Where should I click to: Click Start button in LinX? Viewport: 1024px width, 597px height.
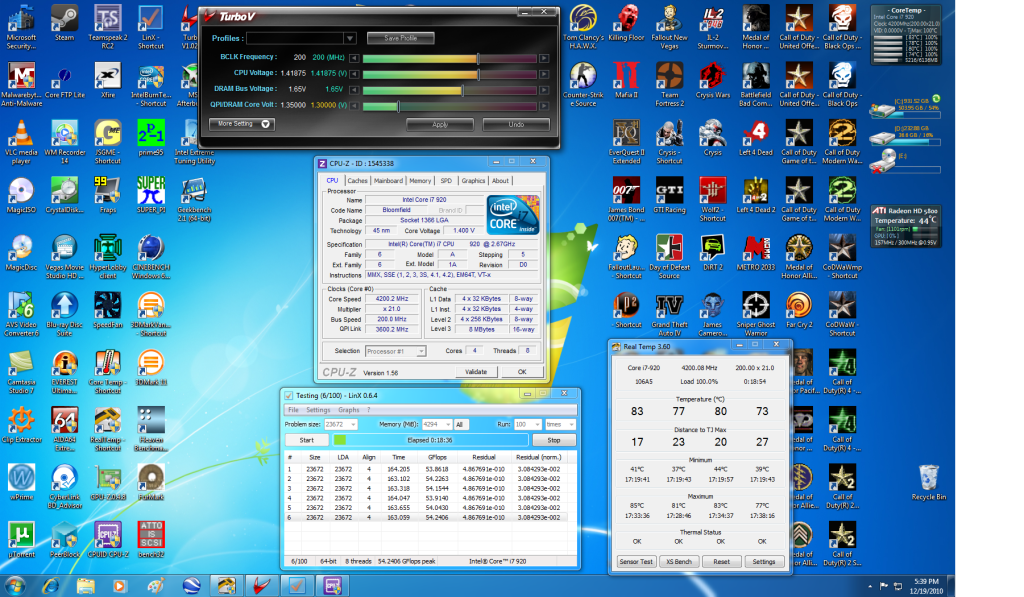tap(307, 440)
